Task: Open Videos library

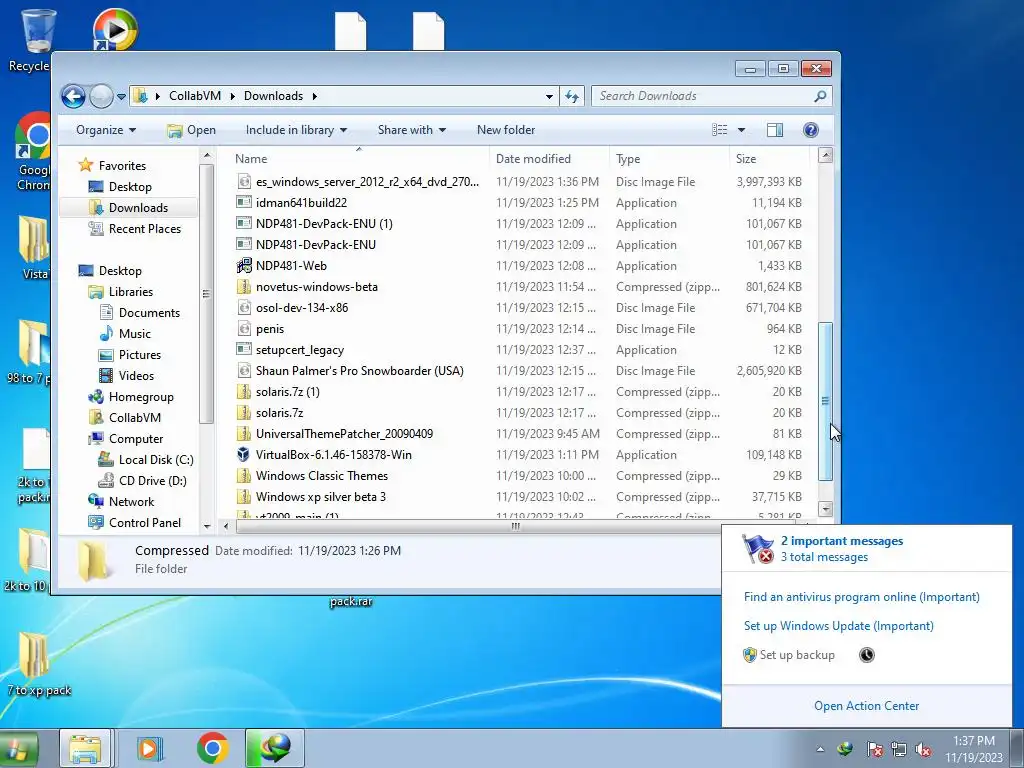Action: pyautogui.click(x=136, y=376)
